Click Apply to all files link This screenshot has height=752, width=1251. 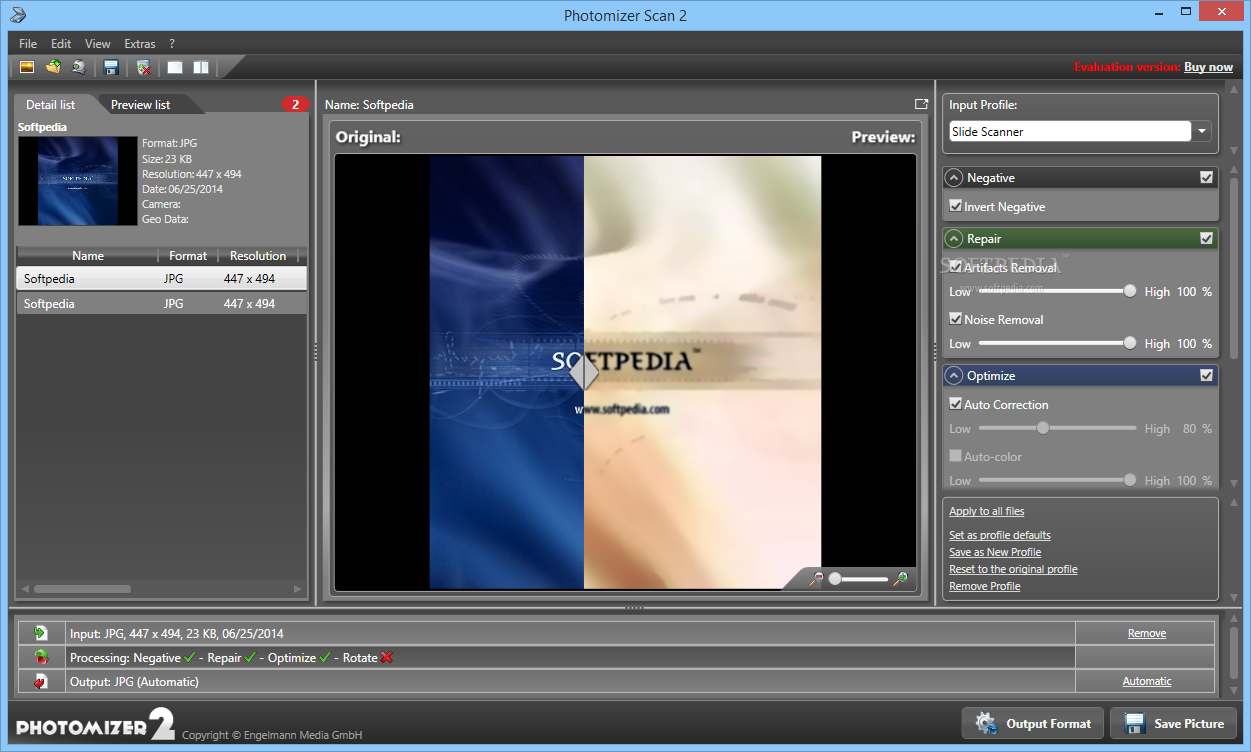point(986,511)
